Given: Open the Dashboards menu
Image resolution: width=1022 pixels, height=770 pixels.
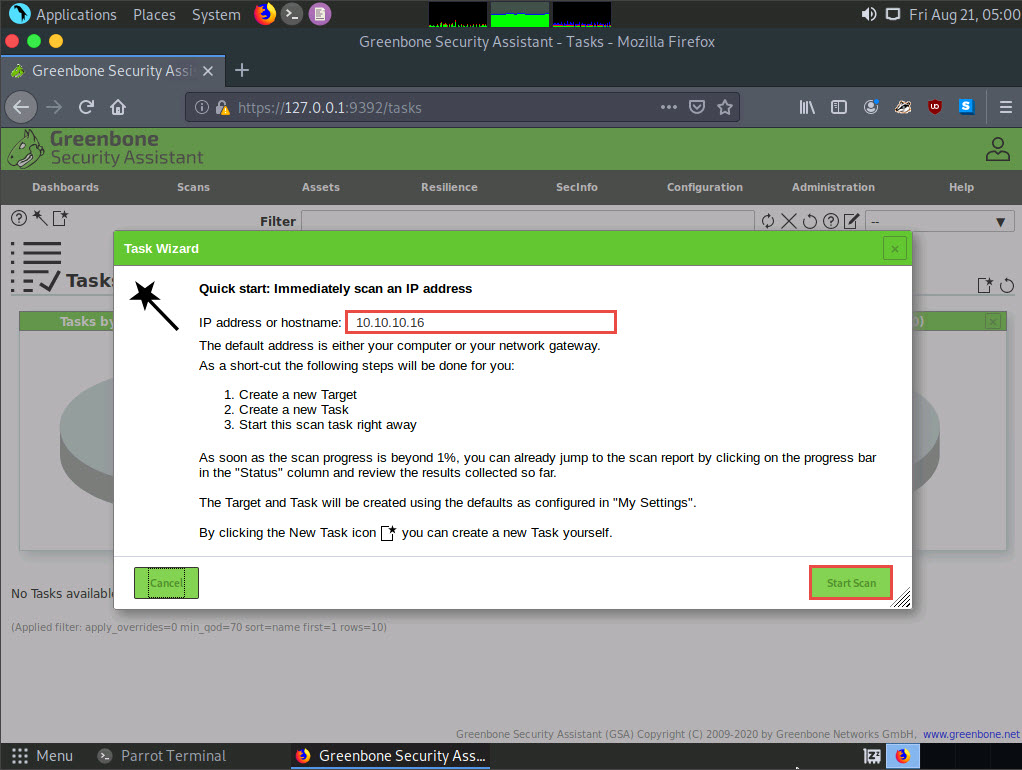Looking at the screenshot, I should tap(65, 187).
